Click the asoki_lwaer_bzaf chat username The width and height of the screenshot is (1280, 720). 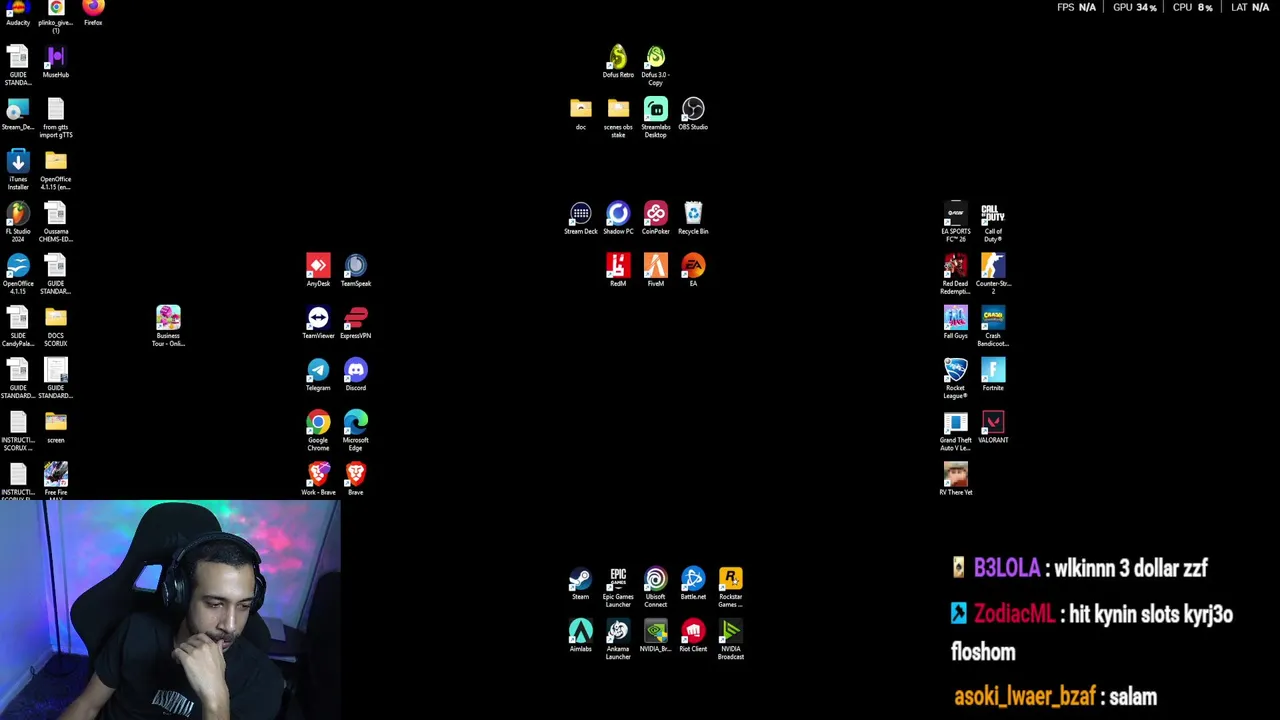(x=1024, y=697)
